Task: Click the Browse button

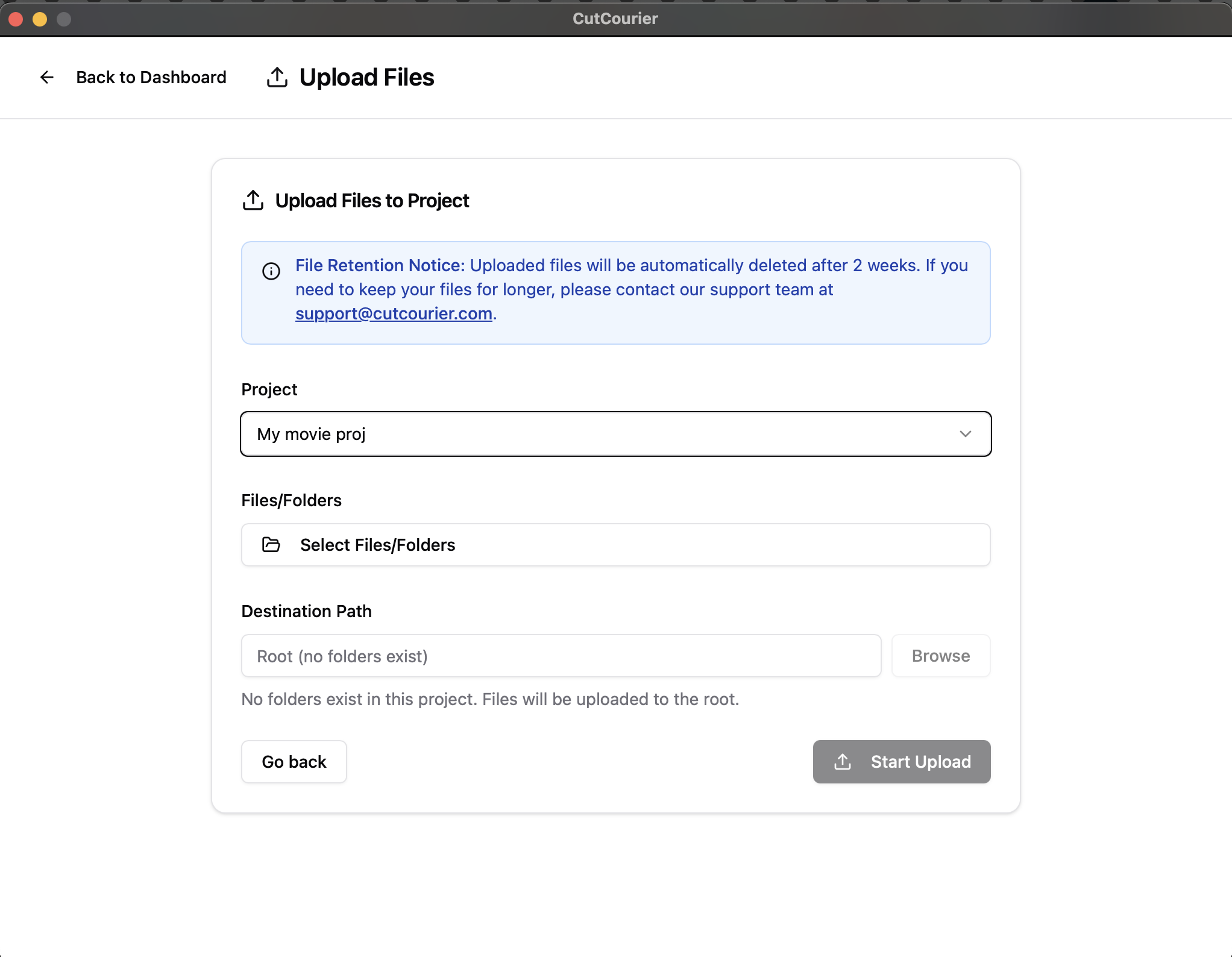Action: pos(941,656)
